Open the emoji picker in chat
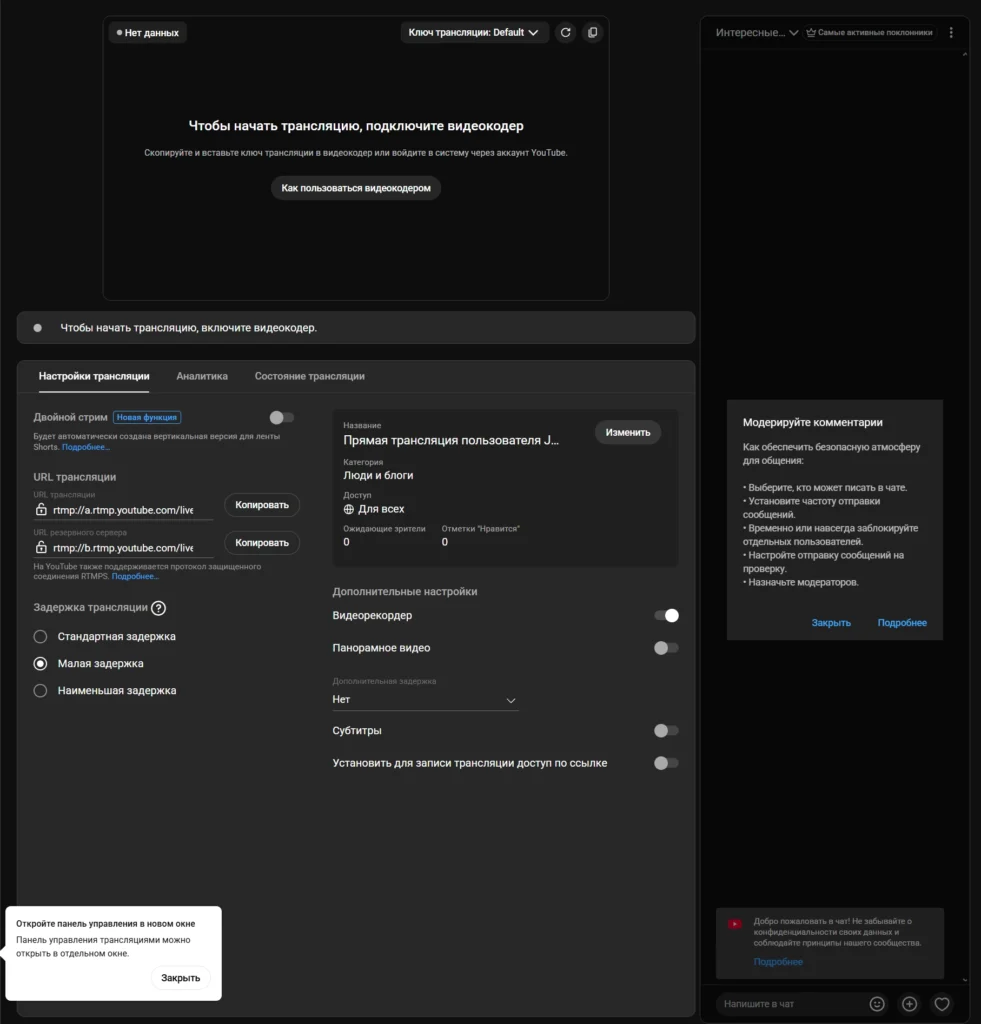Image resolution: width=981 pixels, height=1024 pixels. click(877, 1004)
